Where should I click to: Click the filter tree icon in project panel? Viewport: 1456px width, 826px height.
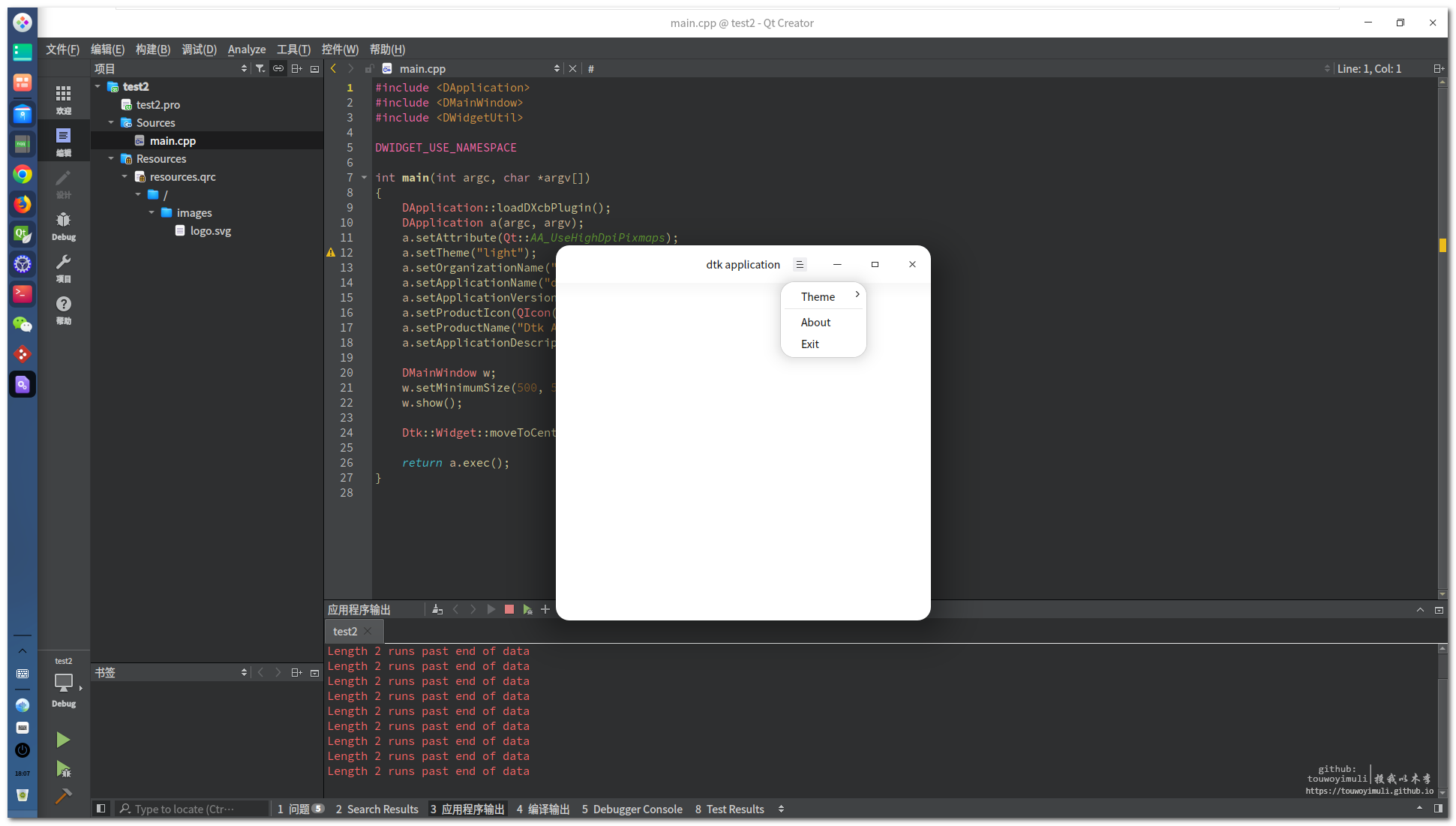coord(260,68)
